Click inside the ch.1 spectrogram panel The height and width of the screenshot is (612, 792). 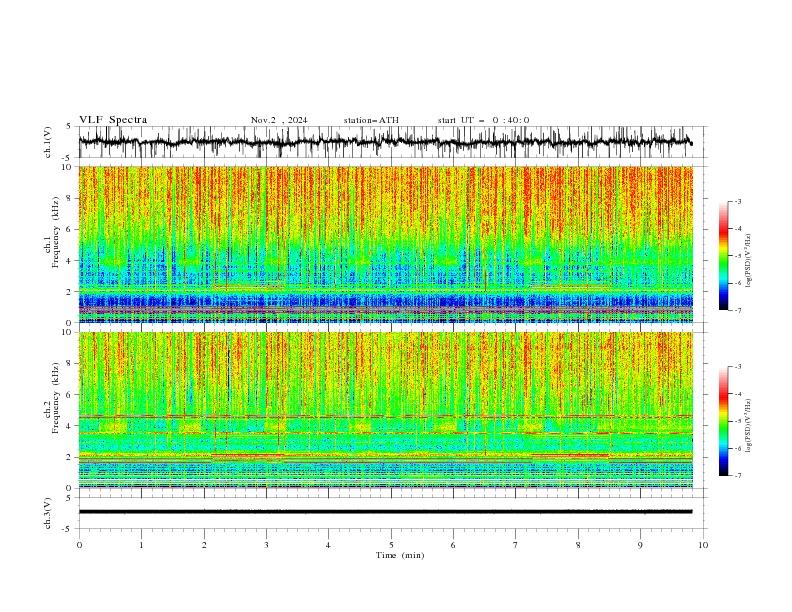385,244
